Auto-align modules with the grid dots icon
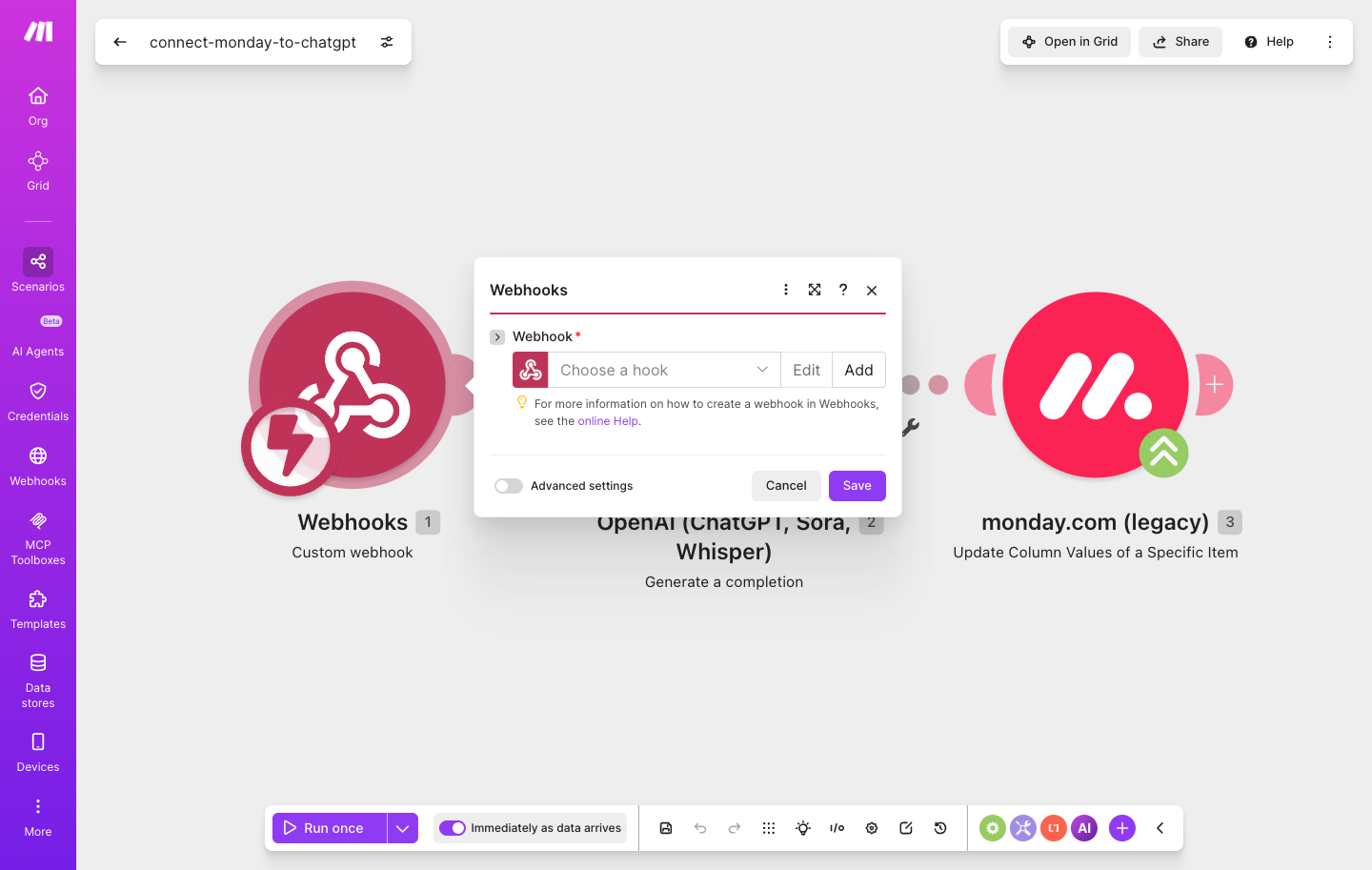 coord(769,828)
